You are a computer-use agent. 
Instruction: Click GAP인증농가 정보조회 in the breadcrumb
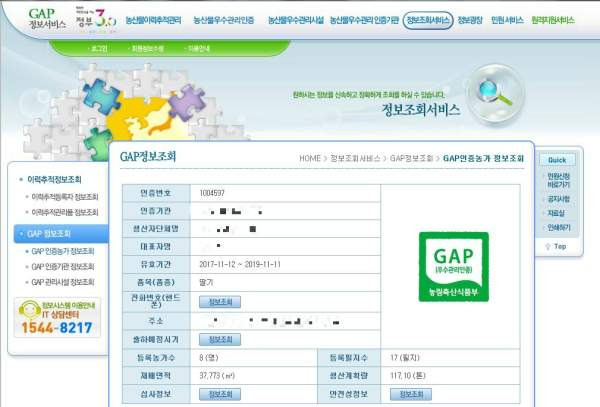(x=483, y=158)
